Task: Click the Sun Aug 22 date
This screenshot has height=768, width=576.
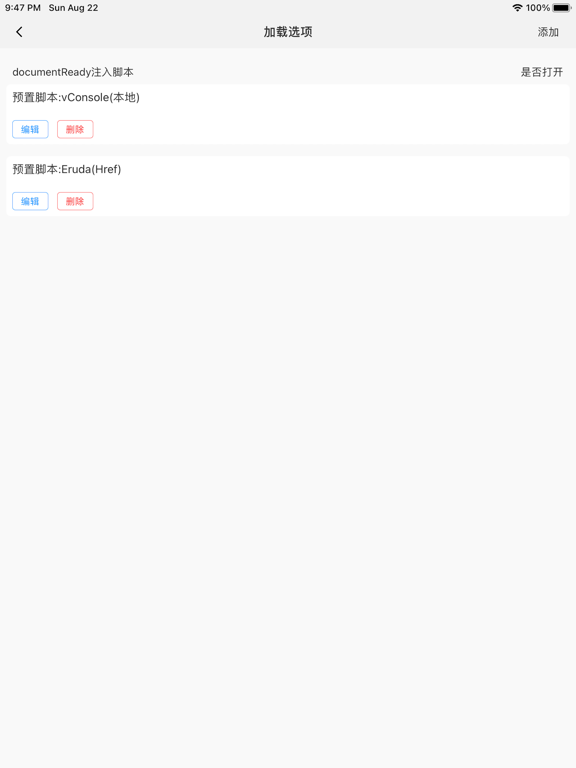Action: pos(73,8)
